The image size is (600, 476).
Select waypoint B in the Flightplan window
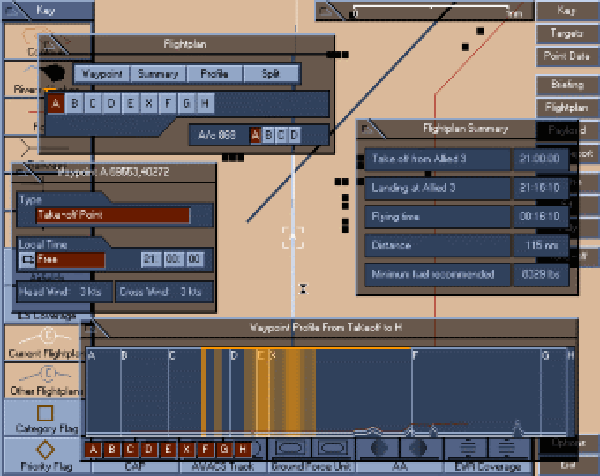75,103
